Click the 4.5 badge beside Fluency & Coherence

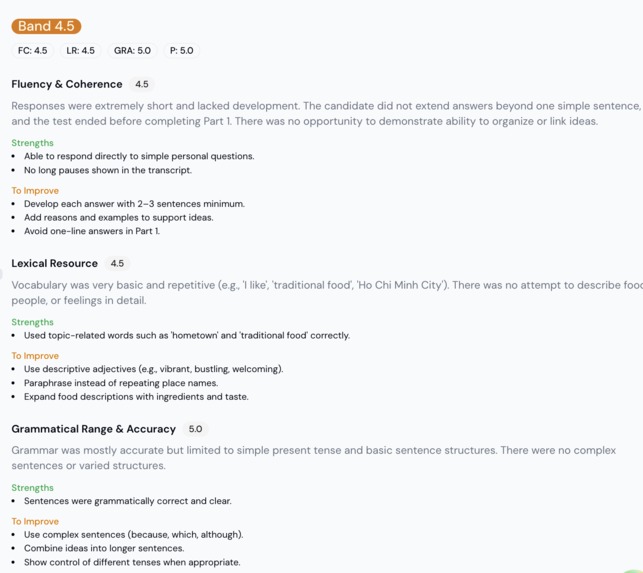[x=142, y=84]
